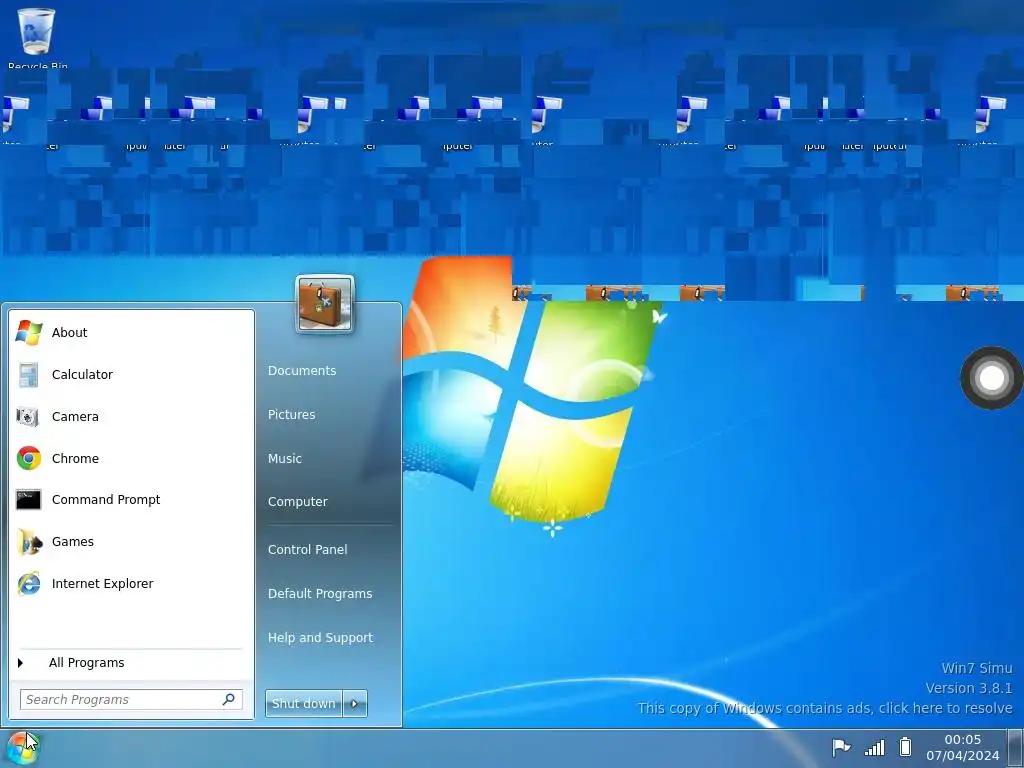Click the floating round assistive button

click(x=991, y=377)
